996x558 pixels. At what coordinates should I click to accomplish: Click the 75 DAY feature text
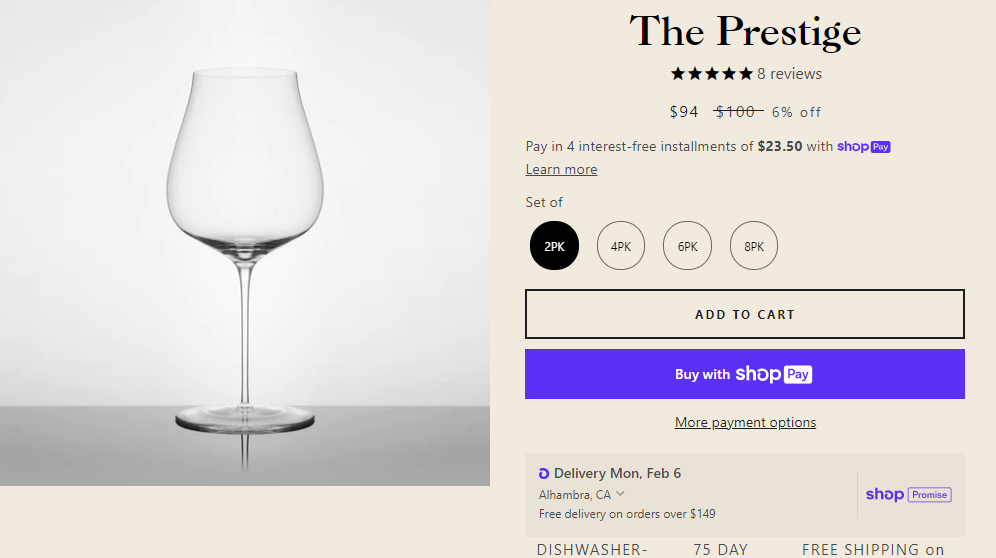click(x=720, y=549)
